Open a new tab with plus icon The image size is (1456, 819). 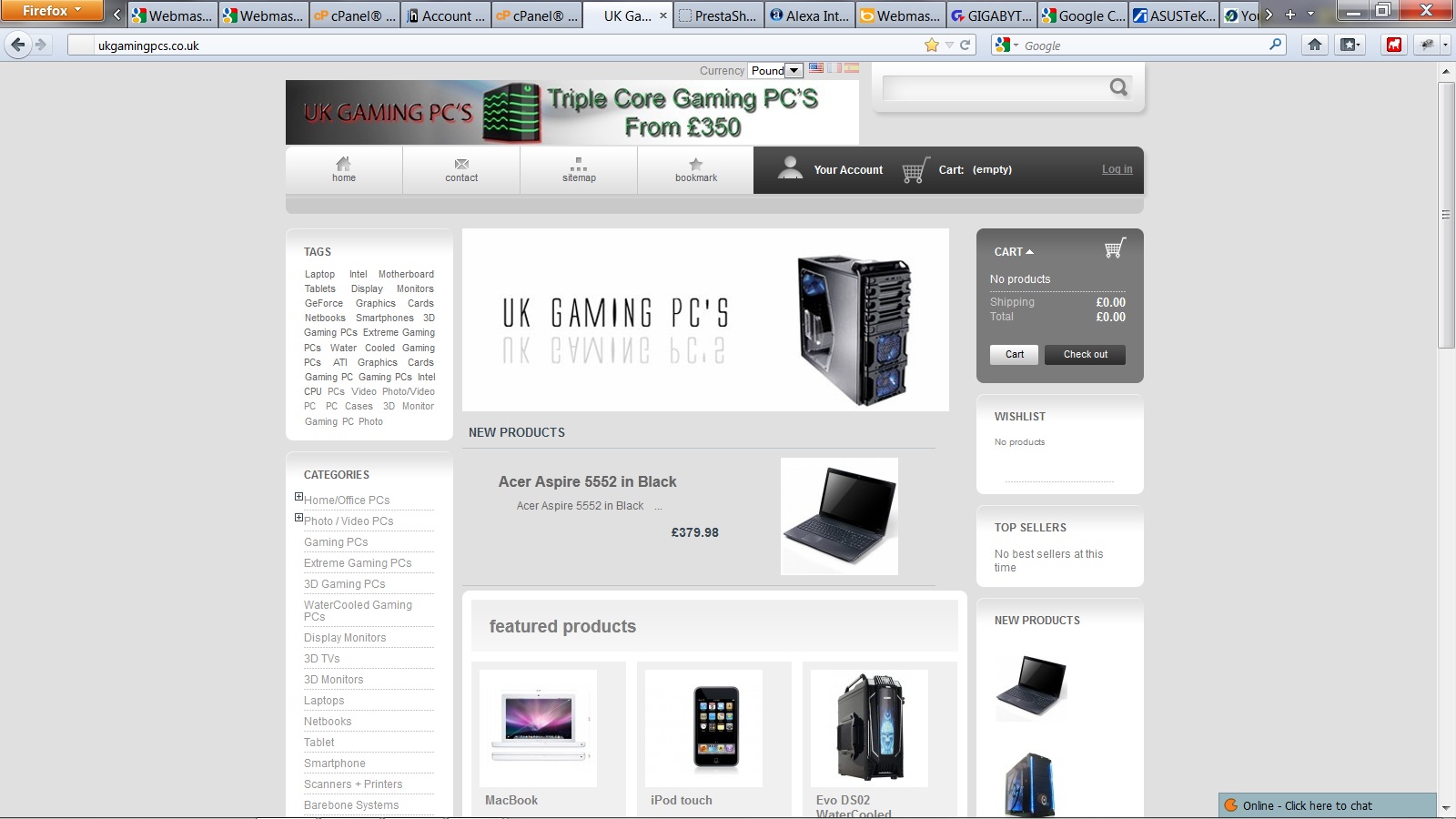(1290, 15)
